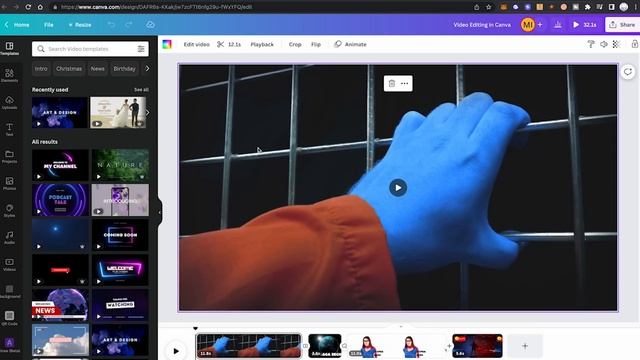640x360 pixels.
Task: Add a new page to timeline
Action: coord(525,346)
